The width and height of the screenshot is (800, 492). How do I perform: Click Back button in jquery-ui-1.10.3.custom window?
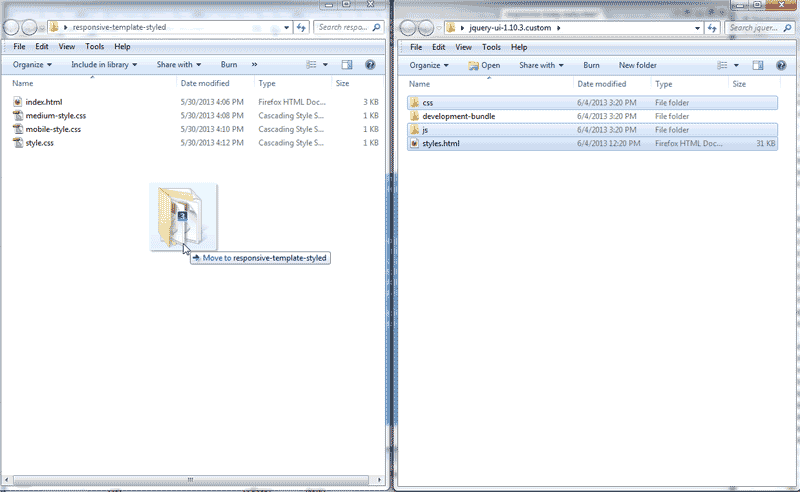pos(407,28)
